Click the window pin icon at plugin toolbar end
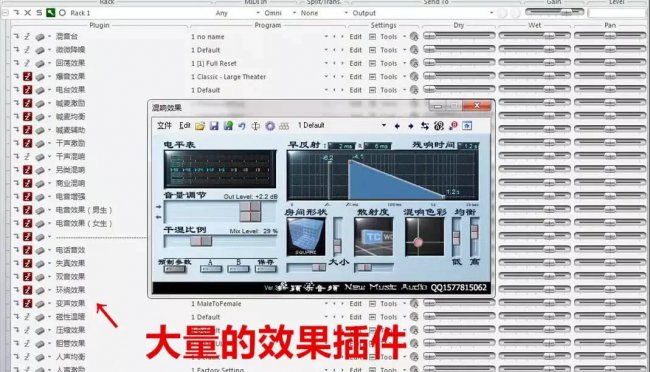The image size is (650, 372). coord(467,126)
